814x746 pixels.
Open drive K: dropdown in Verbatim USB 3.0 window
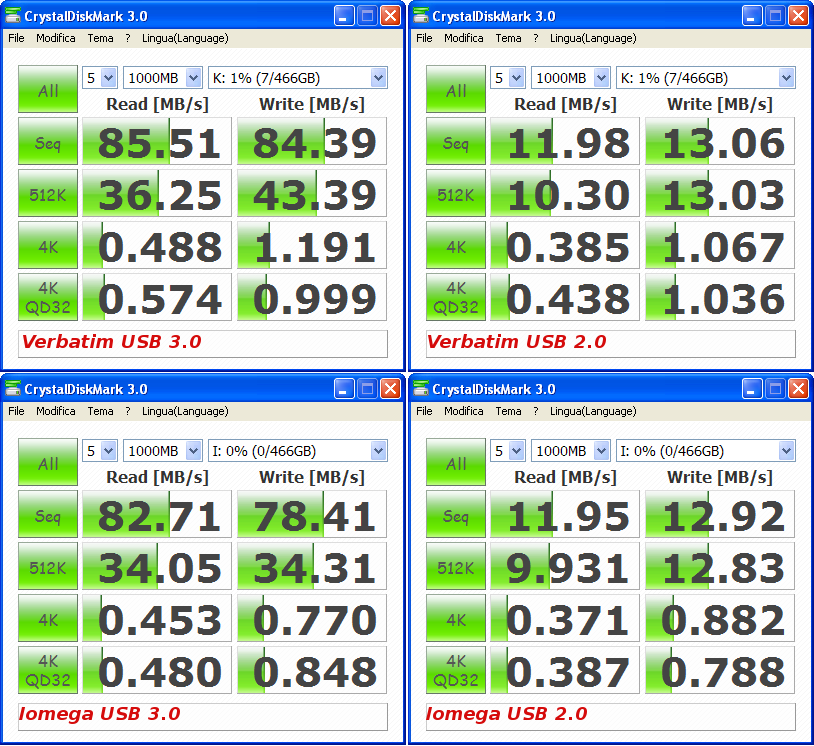[x=297, y=78]
